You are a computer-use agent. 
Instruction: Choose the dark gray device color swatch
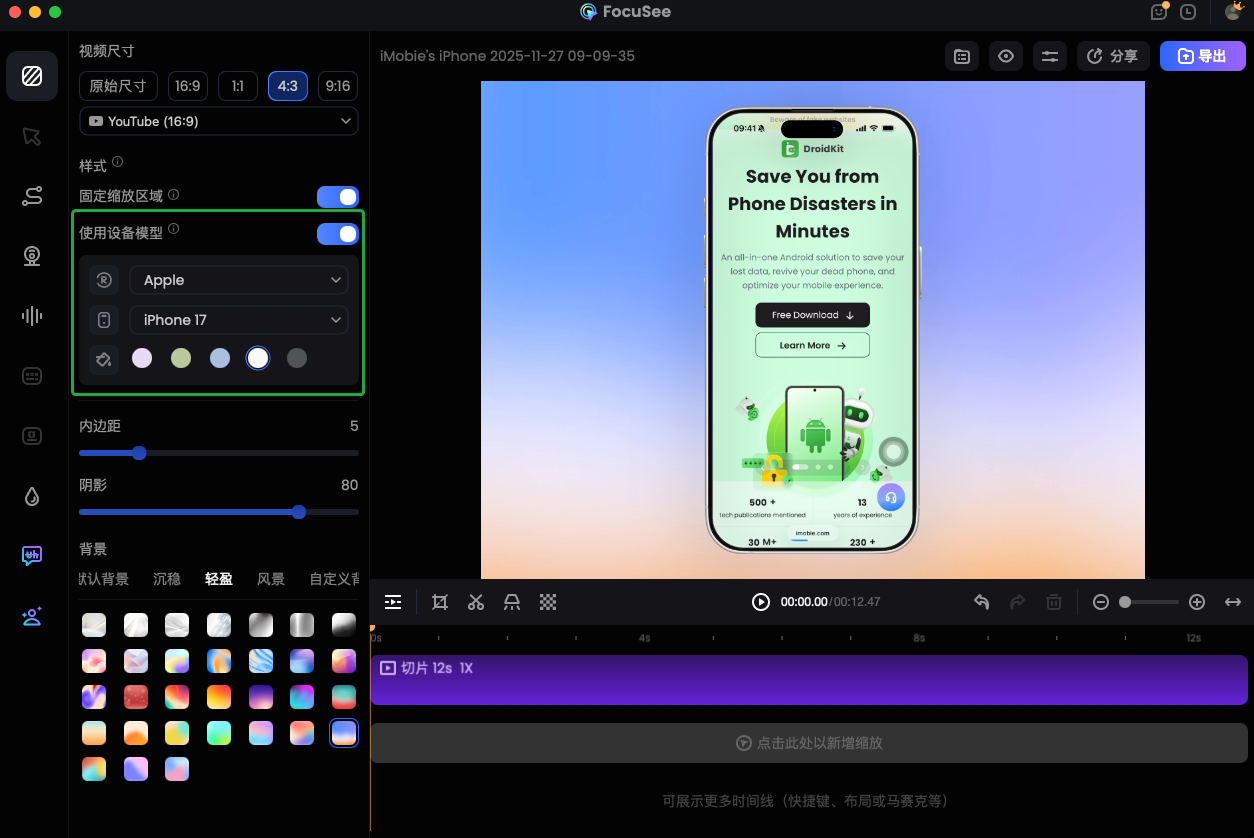297,358
